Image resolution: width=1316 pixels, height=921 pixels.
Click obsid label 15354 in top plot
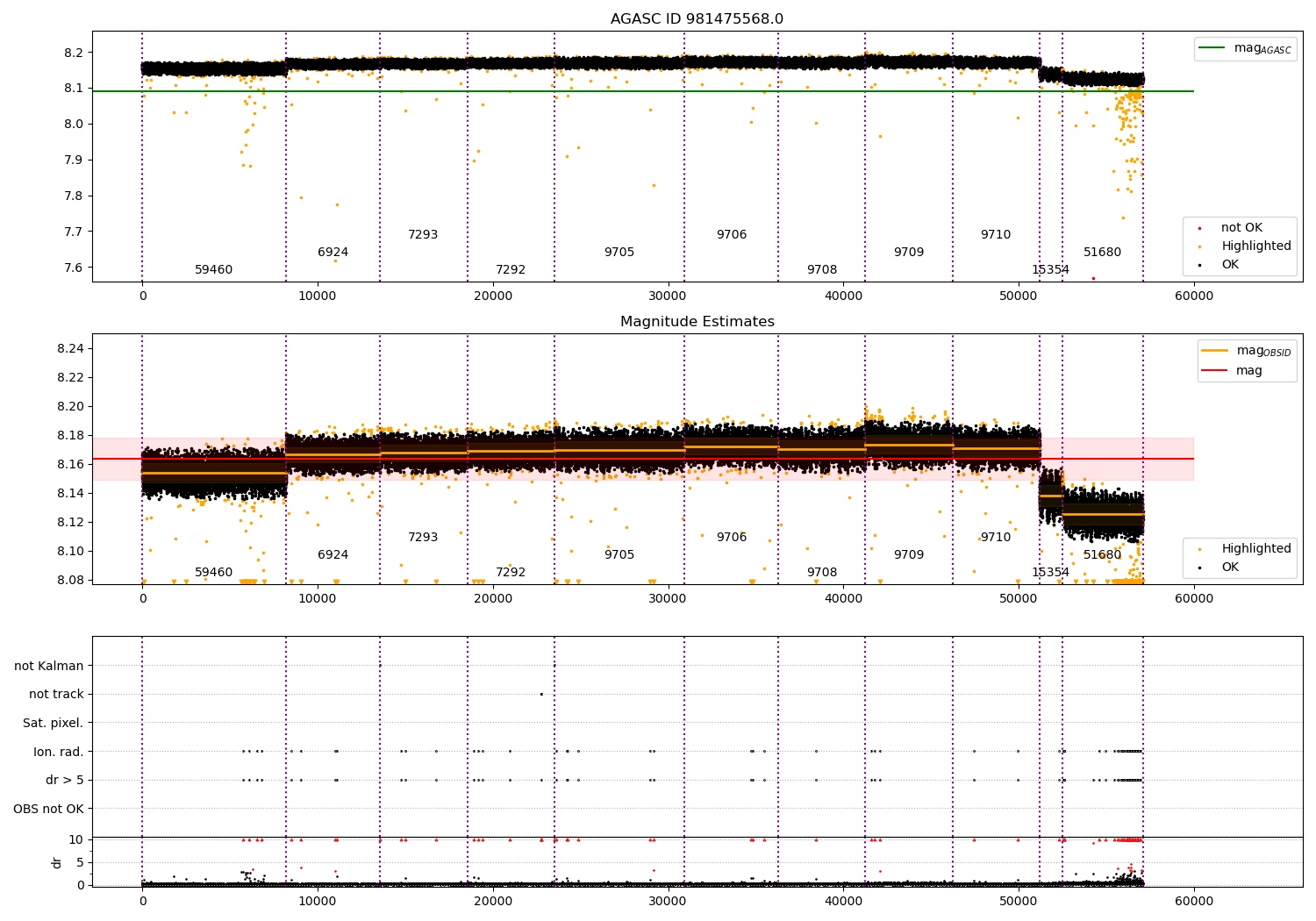click(1050, 270)
